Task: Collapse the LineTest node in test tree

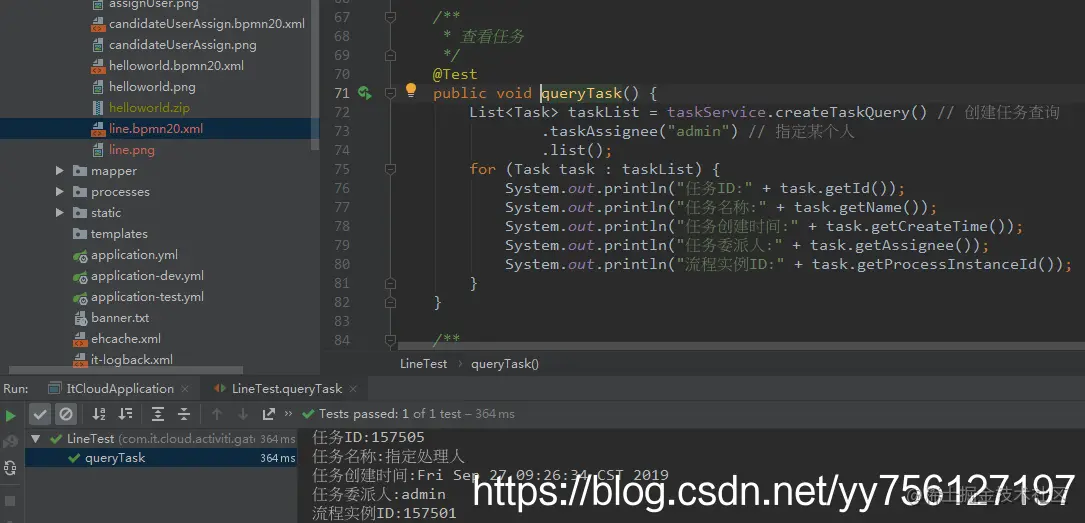Action: point(35,439)
